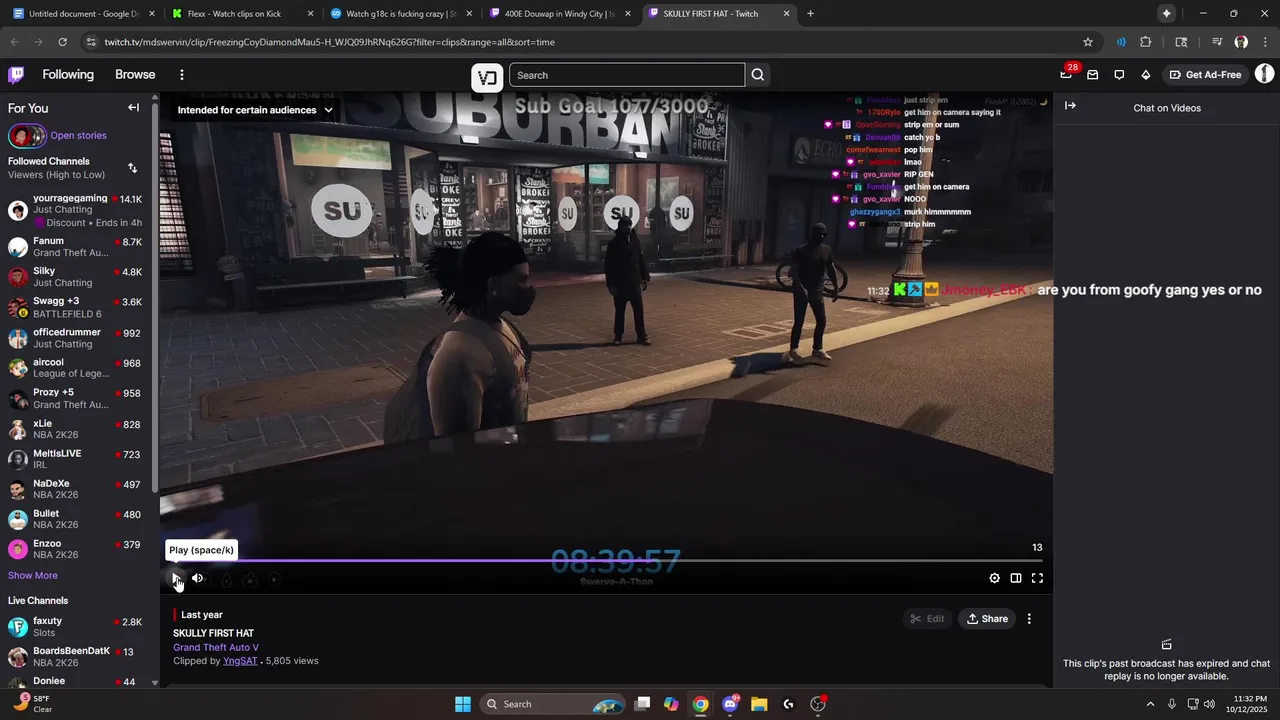Open clip more options menu
The width and height of the screenshot is (1280, 720).
pos(1029,619)
